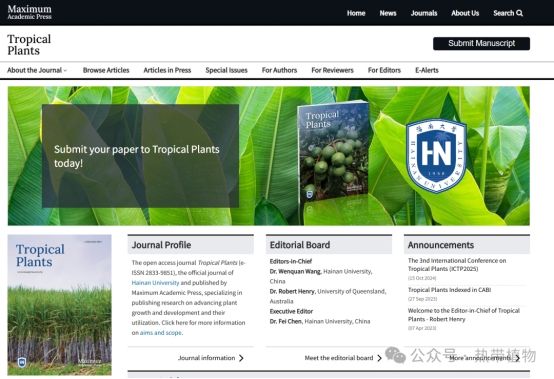Expand the About the Journal dropdown
This screenshot has height=379, width=554.
pos(37,70)
